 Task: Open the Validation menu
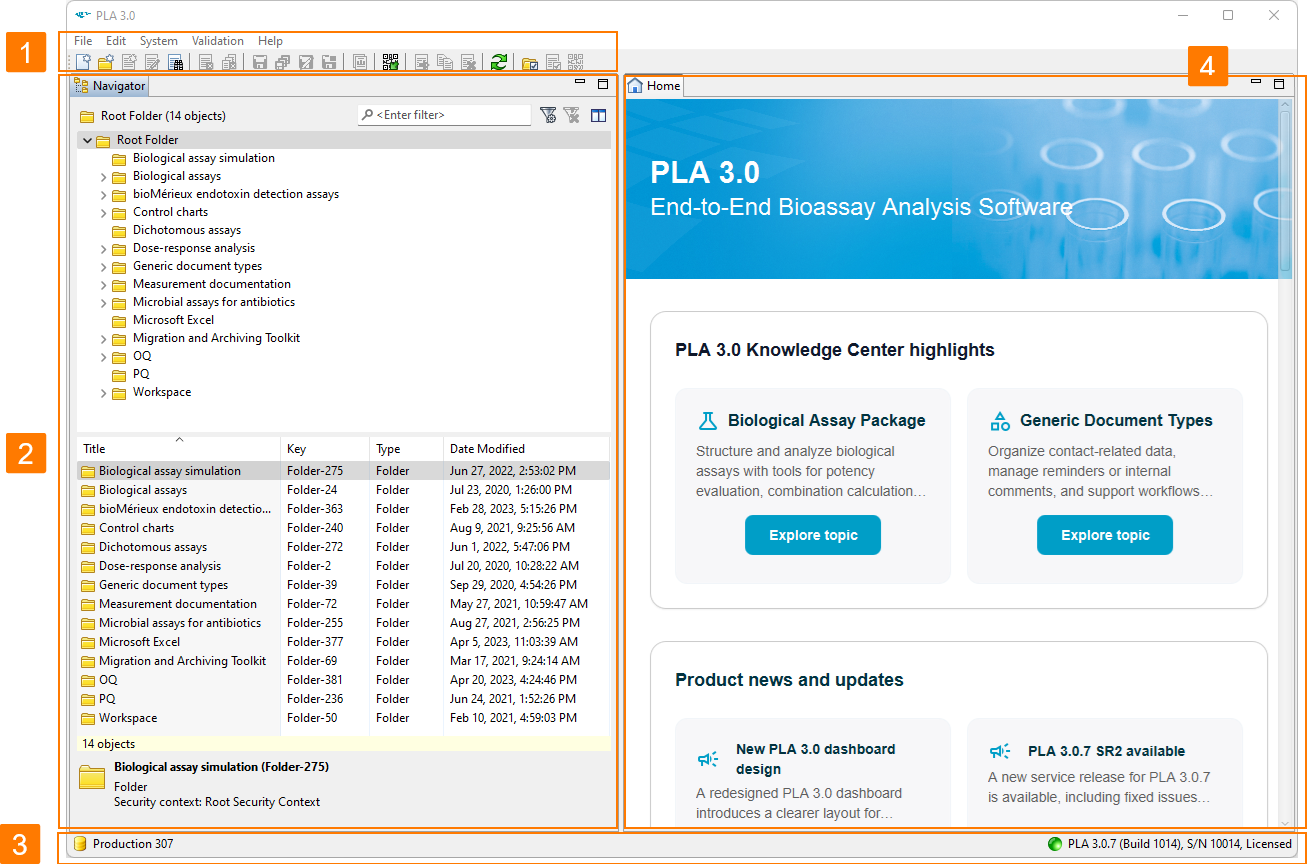217,41
